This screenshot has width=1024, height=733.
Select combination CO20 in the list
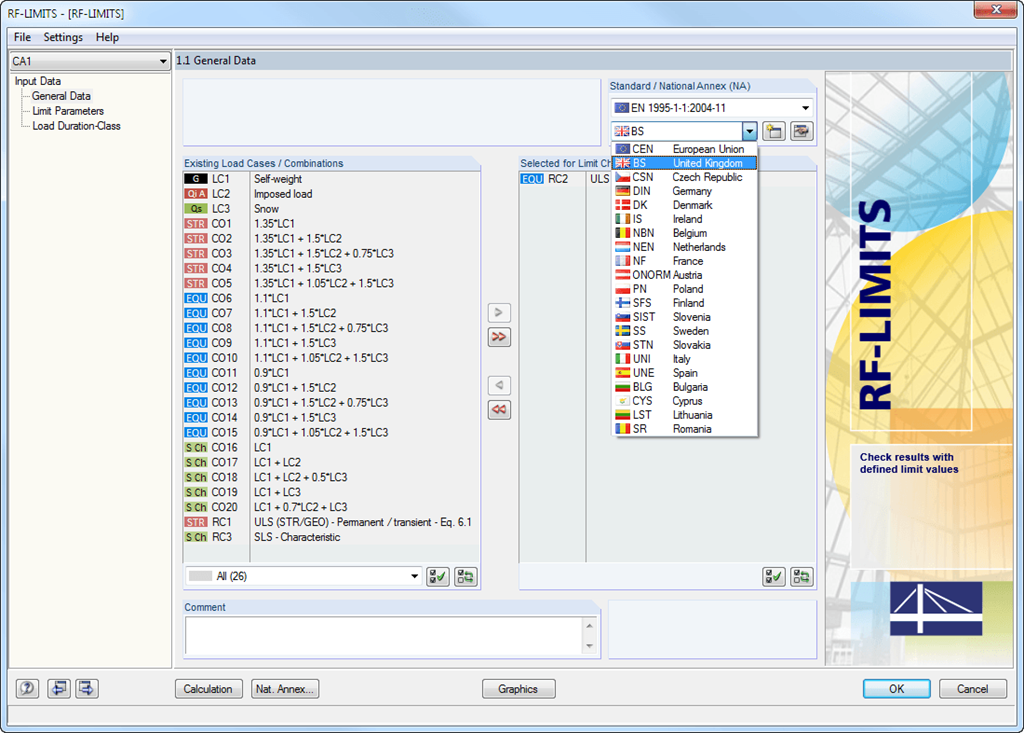tap(332, 507)
